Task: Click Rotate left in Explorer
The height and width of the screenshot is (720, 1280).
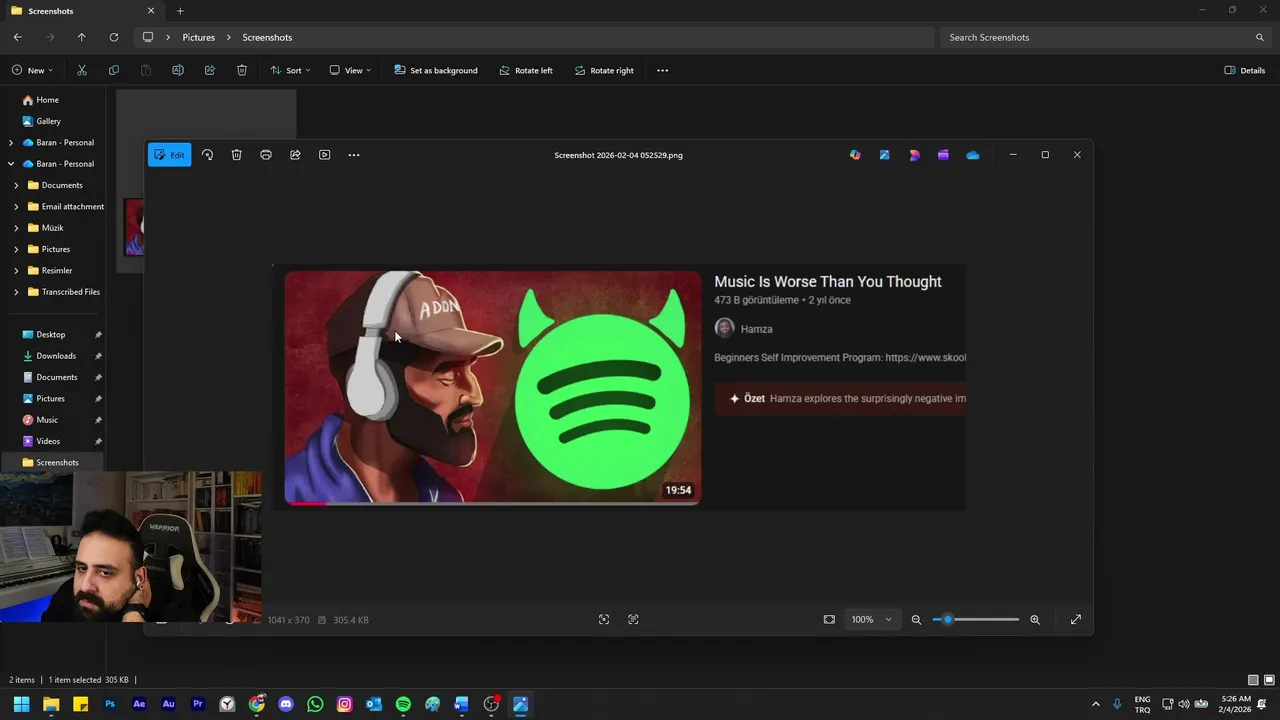Action: point(525,71)
